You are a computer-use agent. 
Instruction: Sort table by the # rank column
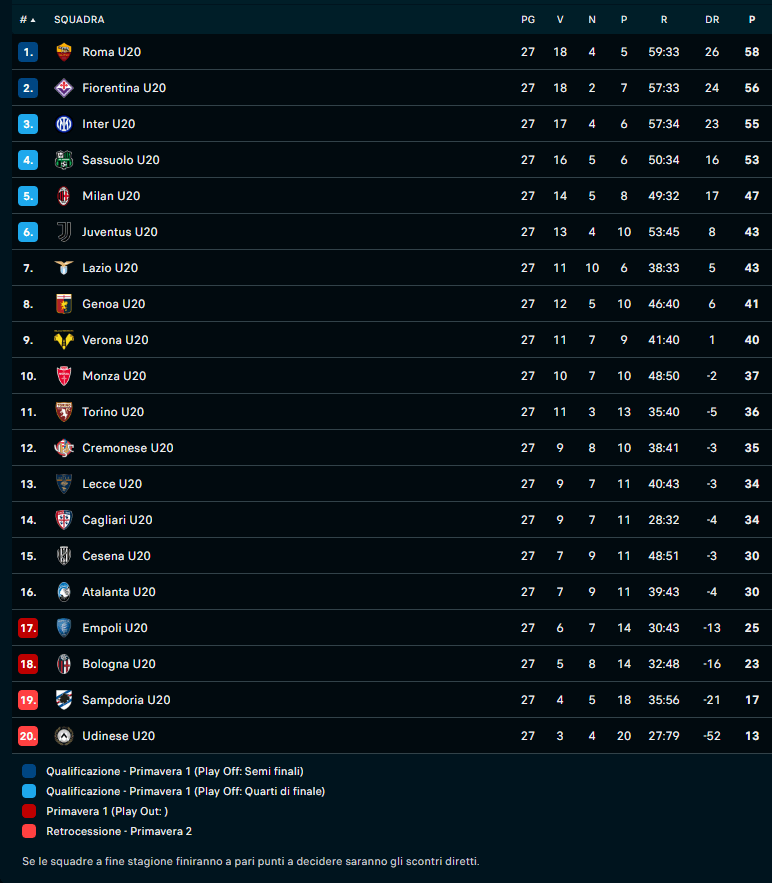pyautogui.click(x=27, y=20)
